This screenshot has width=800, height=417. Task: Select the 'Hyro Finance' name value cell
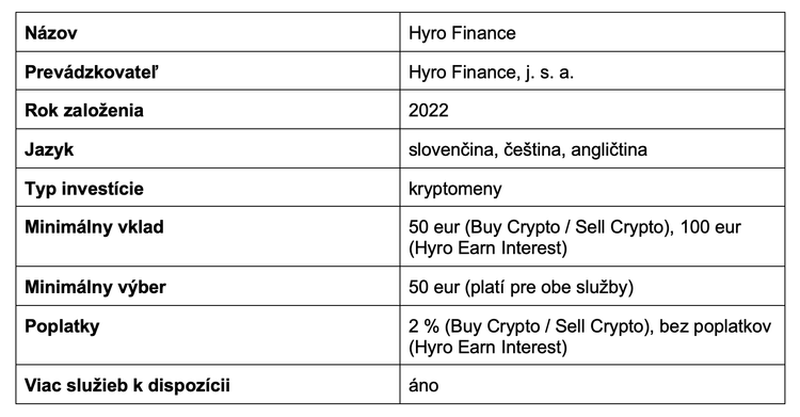[461, 34]
